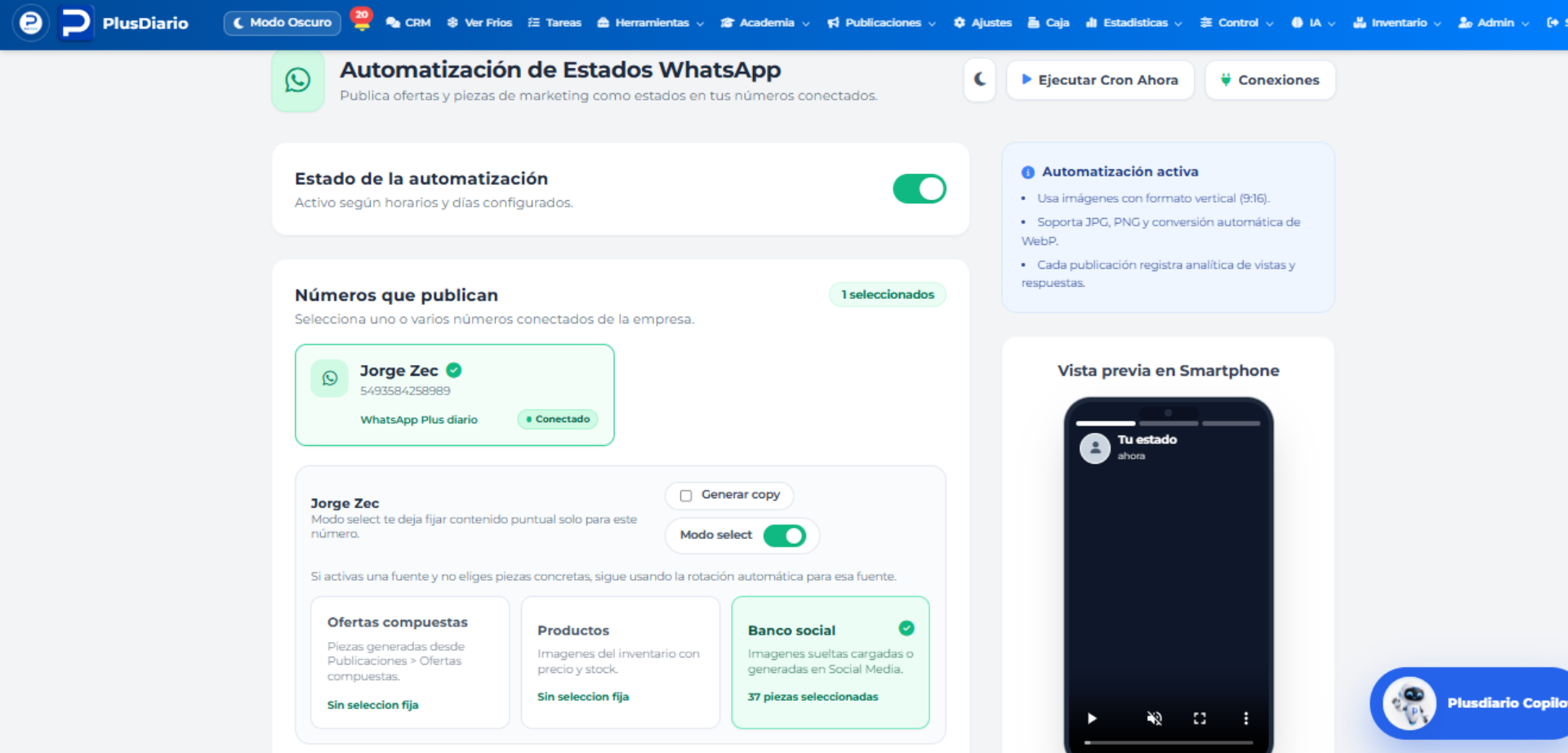
Task: Seek on the preview video progress bar
Action: point(1169,742)
